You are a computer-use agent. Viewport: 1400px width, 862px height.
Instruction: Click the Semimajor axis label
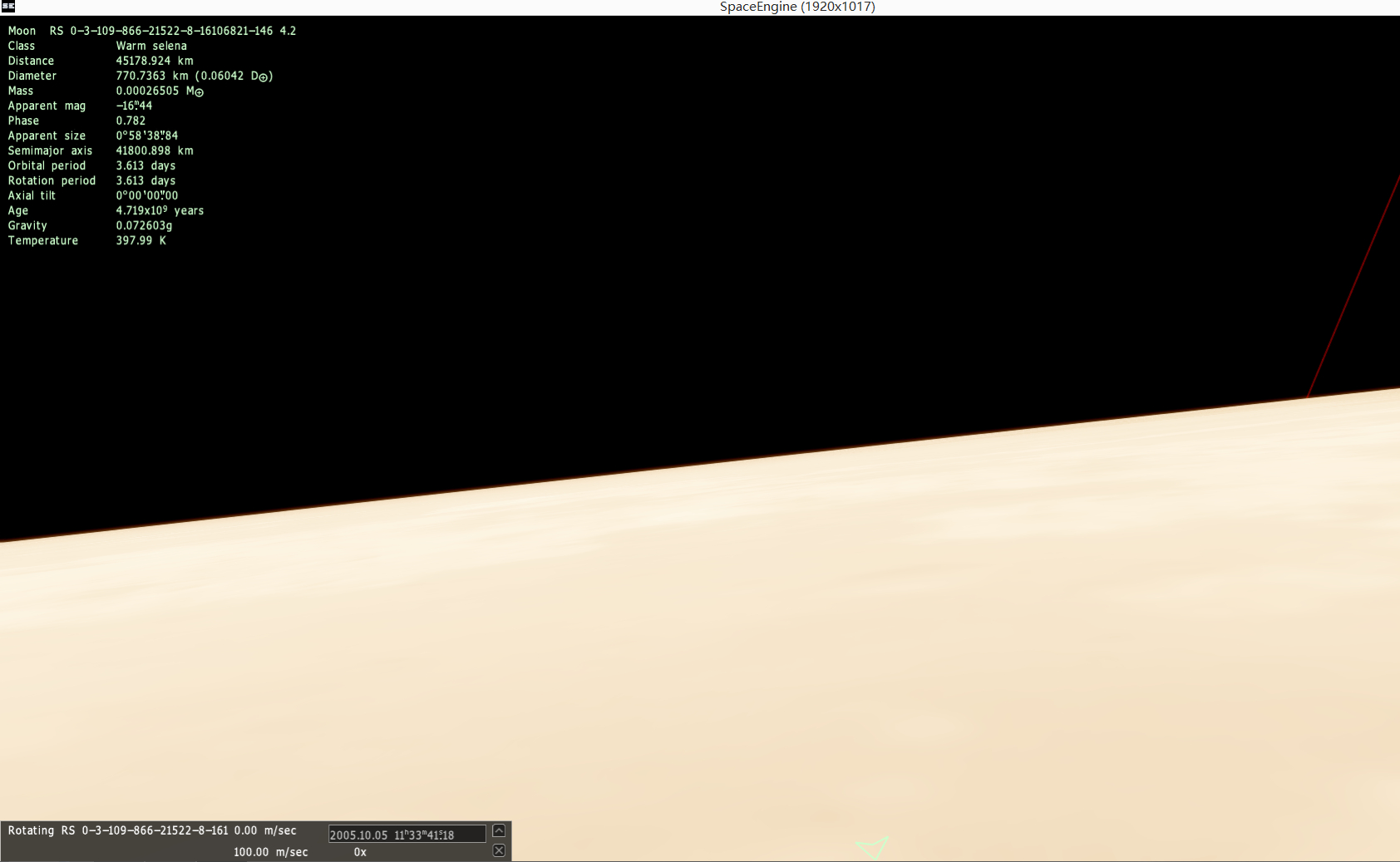[50, 150]
